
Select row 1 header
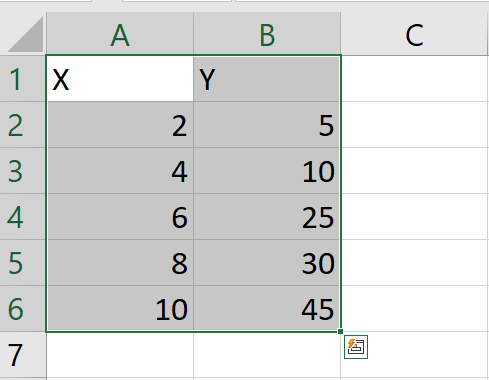pyautogui.click(x=23, y=79)
